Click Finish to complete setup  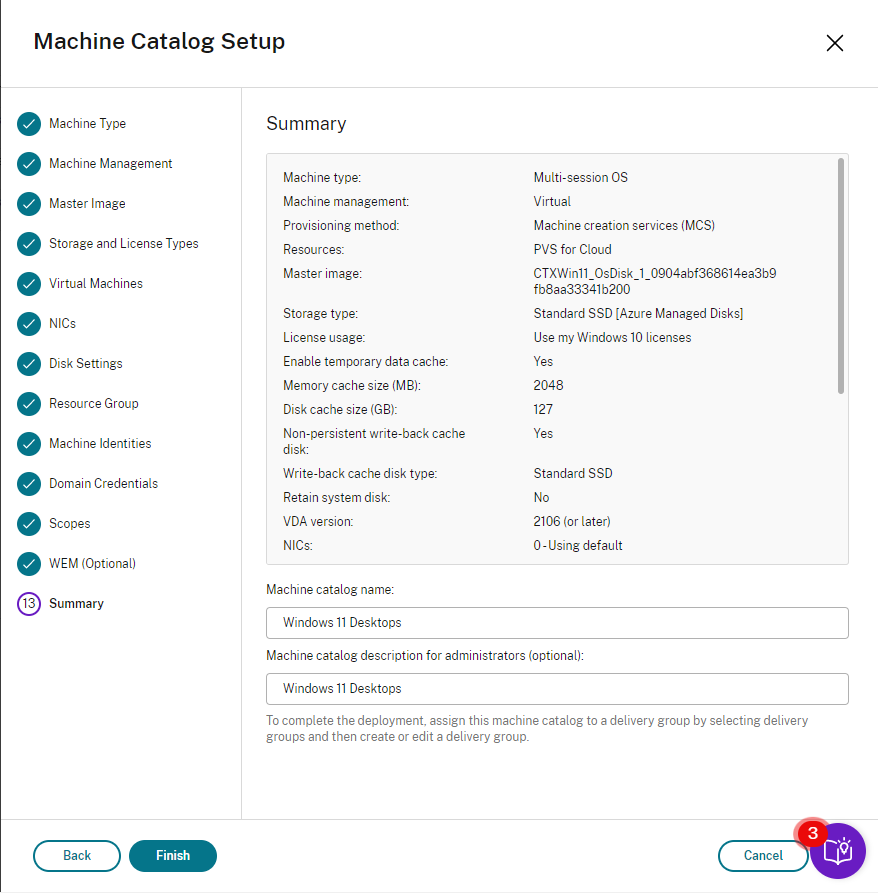click(173, 856)
